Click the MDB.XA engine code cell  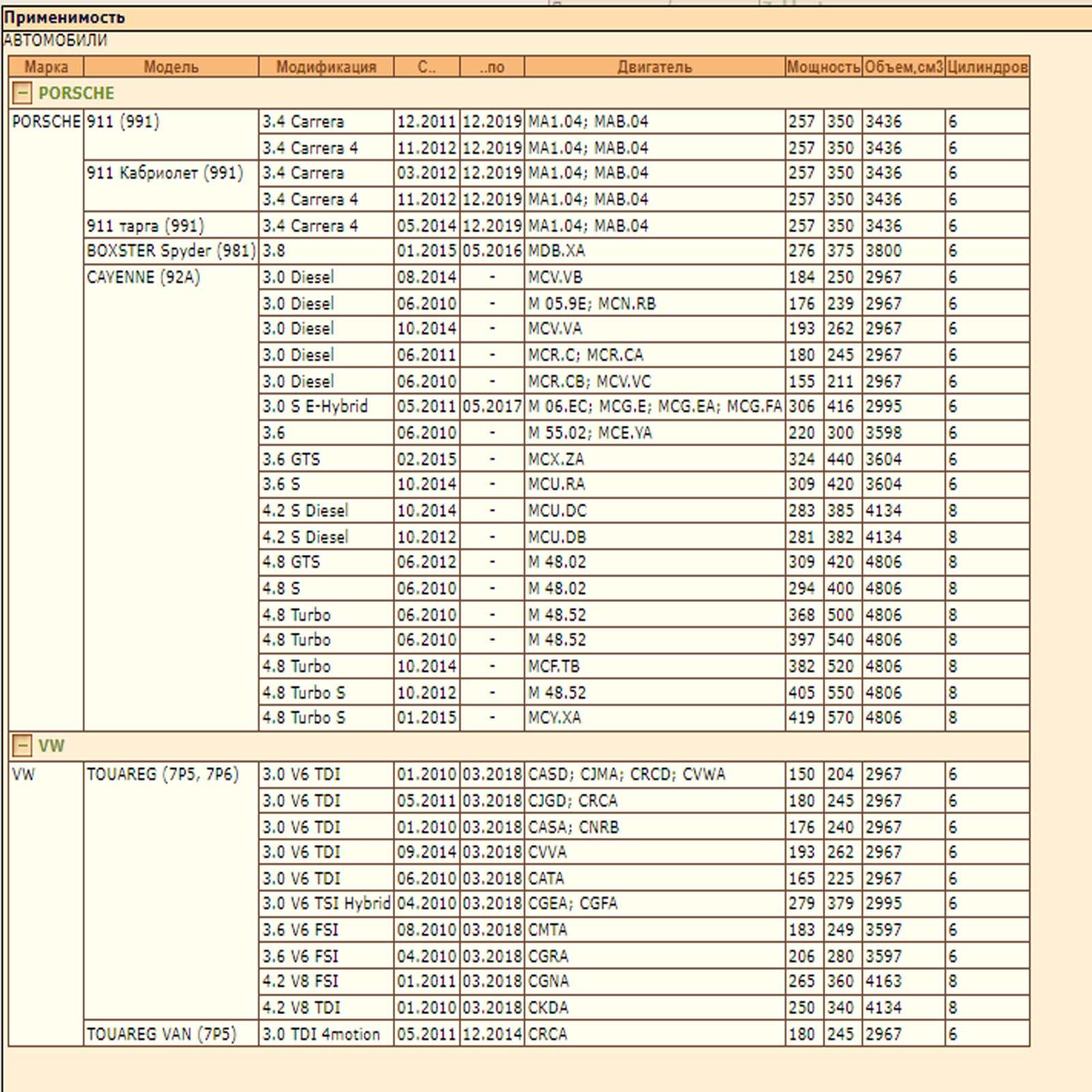[556, 251]
